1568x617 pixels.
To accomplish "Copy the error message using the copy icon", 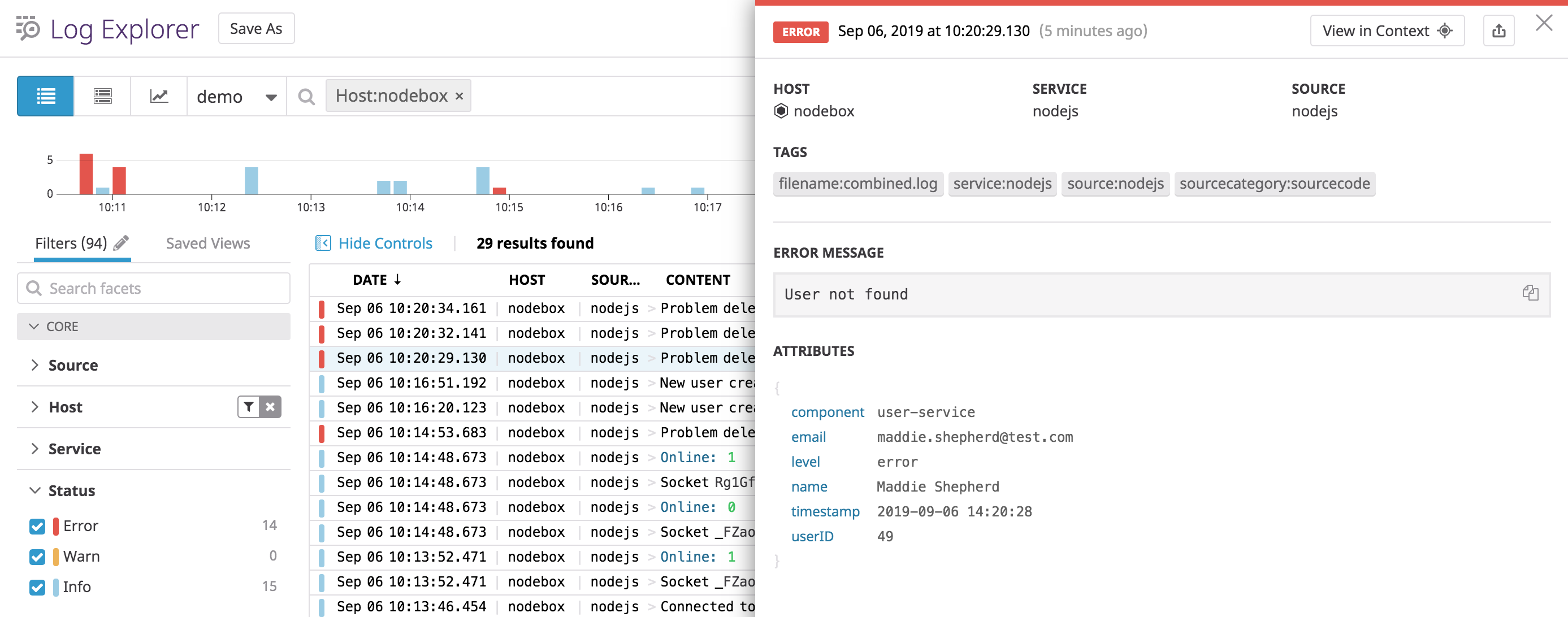I will point(1531,292).
